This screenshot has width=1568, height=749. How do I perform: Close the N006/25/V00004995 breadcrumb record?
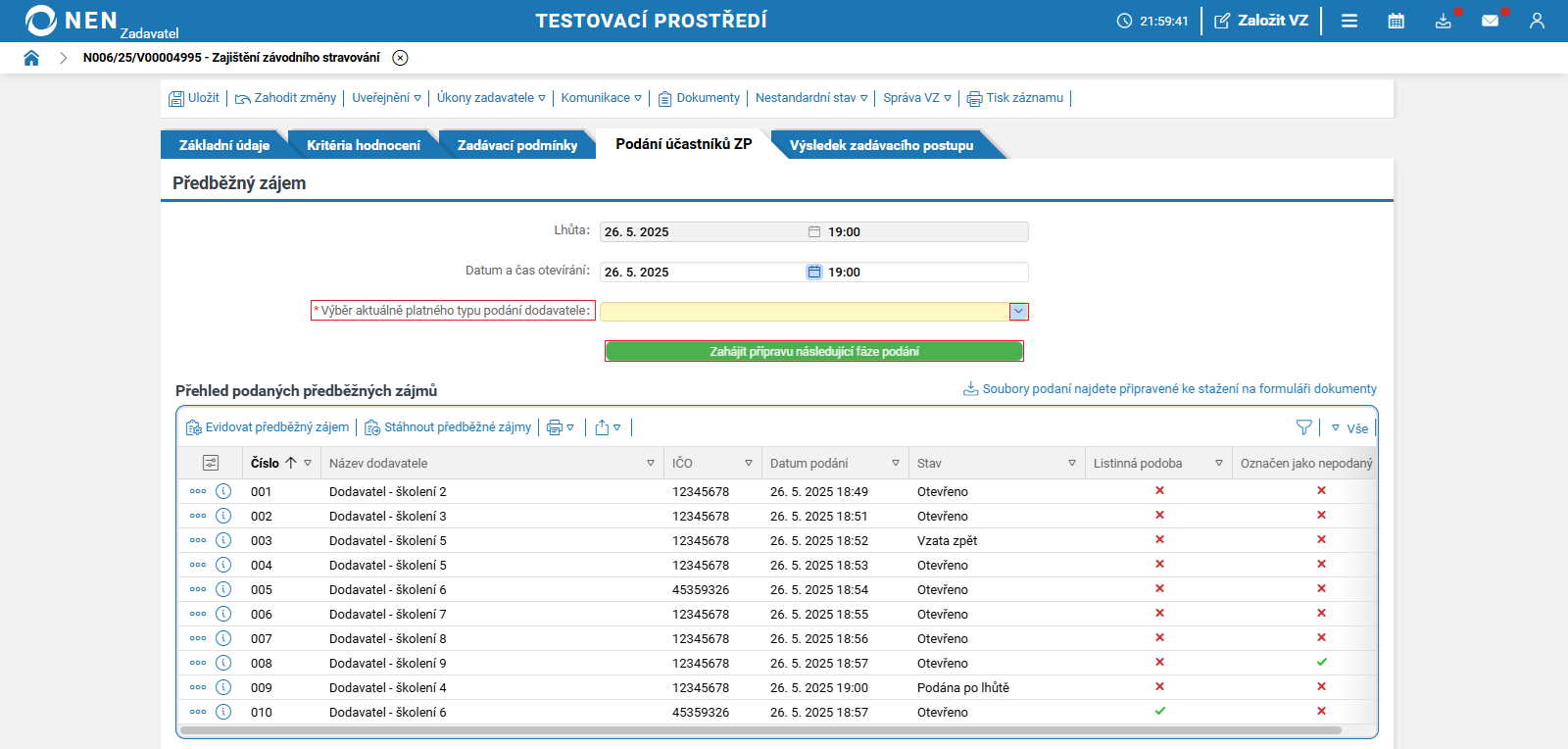400,58
